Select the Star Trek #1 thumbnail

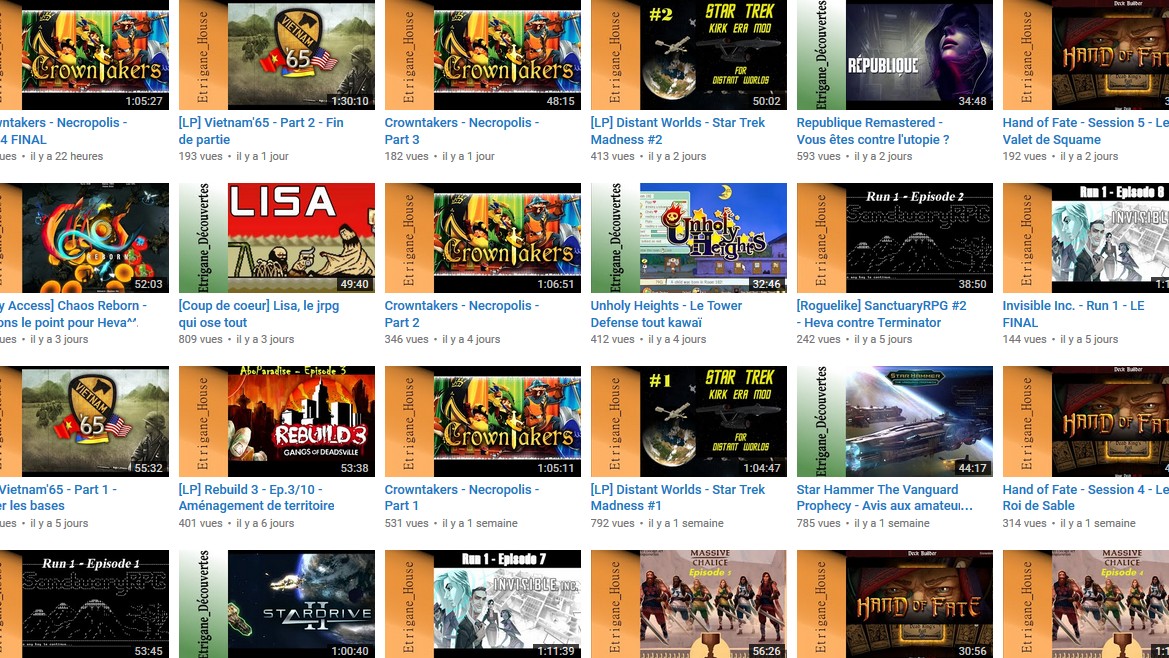[688, 421]
